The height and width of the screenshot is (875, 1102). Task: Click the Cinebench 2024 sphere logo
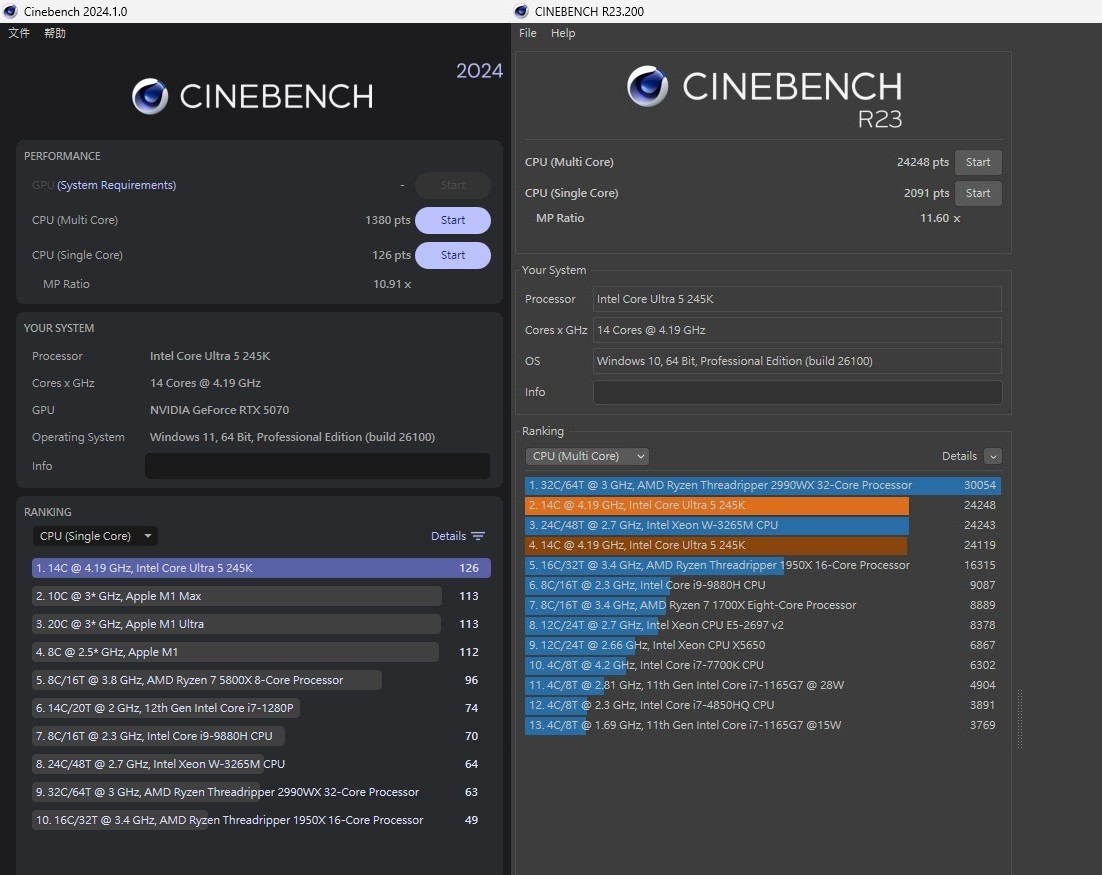150,96
